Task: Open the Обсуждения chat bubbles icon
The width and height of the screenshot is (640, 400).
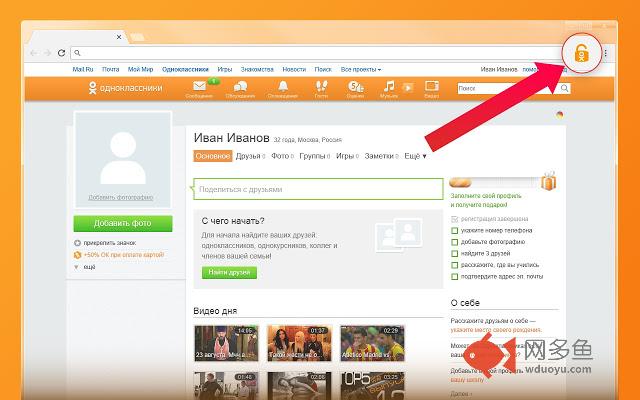Action: click(x=240, y=86)
